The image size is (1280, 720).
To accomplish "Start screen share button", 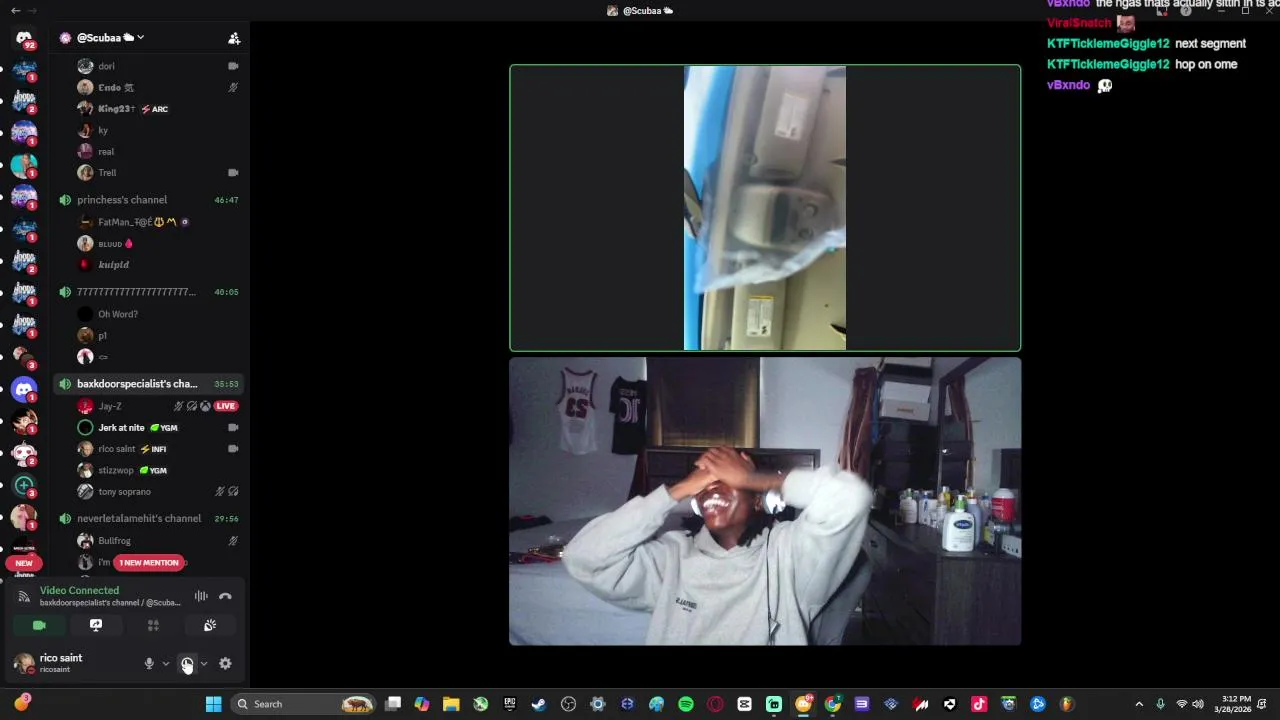I will click(x=96, y=625).
